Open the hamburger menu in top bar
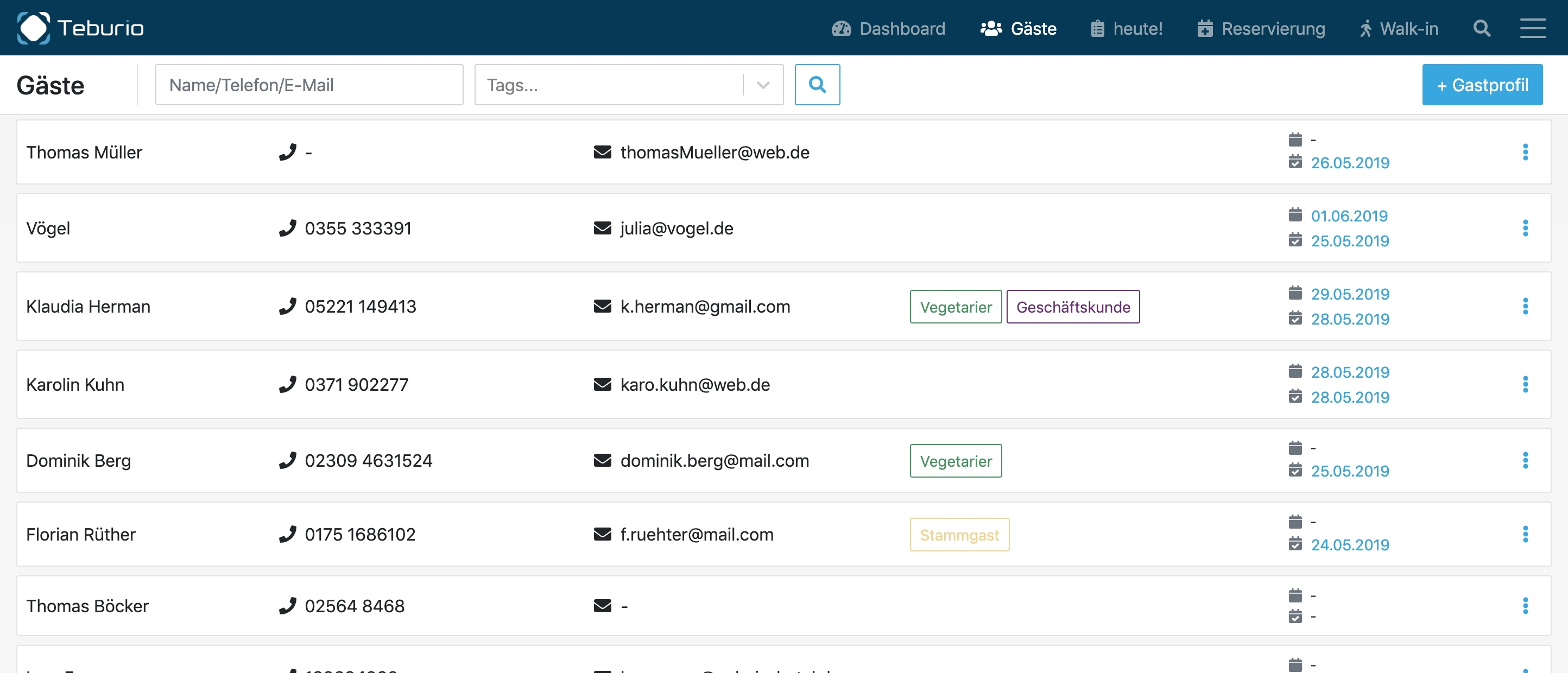Viewport: 1568px width, 673px height. 1532,29
